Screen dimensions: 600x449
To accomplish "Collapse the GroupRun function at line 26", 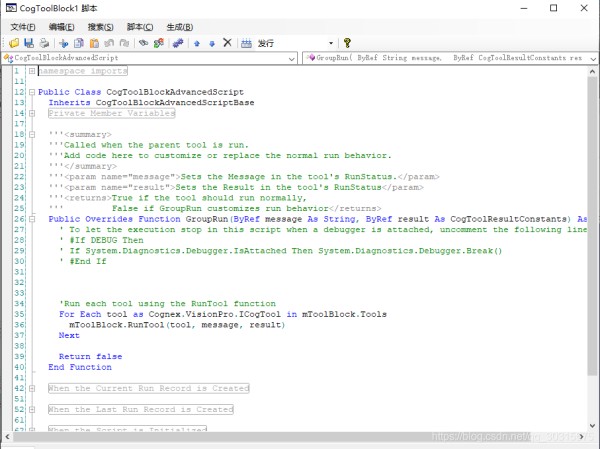I will point(32,219).
